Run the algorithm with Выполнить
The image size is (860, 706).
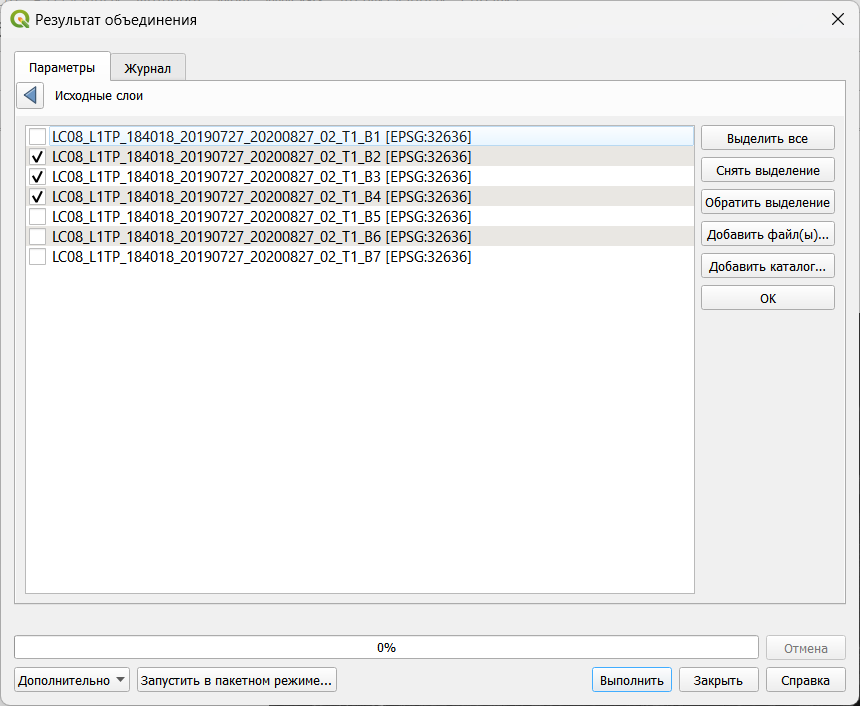pos(631,680)
